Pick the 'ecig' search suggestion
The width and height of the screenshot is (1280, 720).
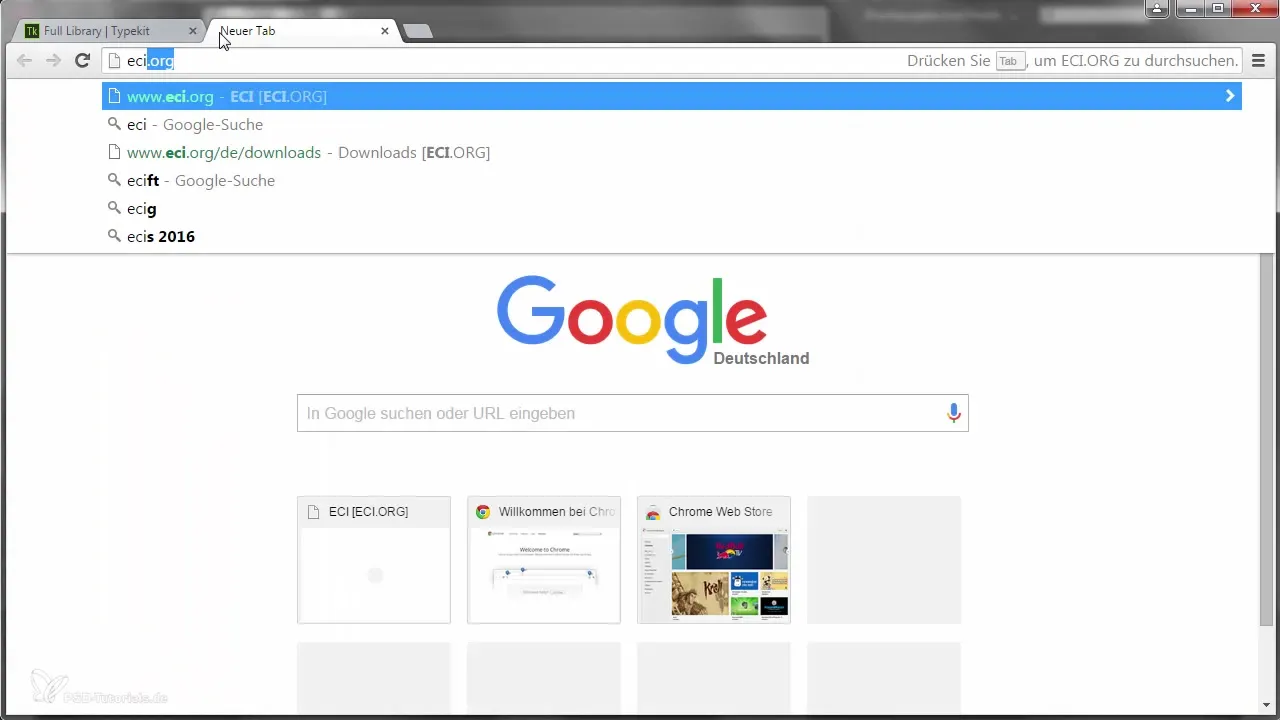coord(672,209)
